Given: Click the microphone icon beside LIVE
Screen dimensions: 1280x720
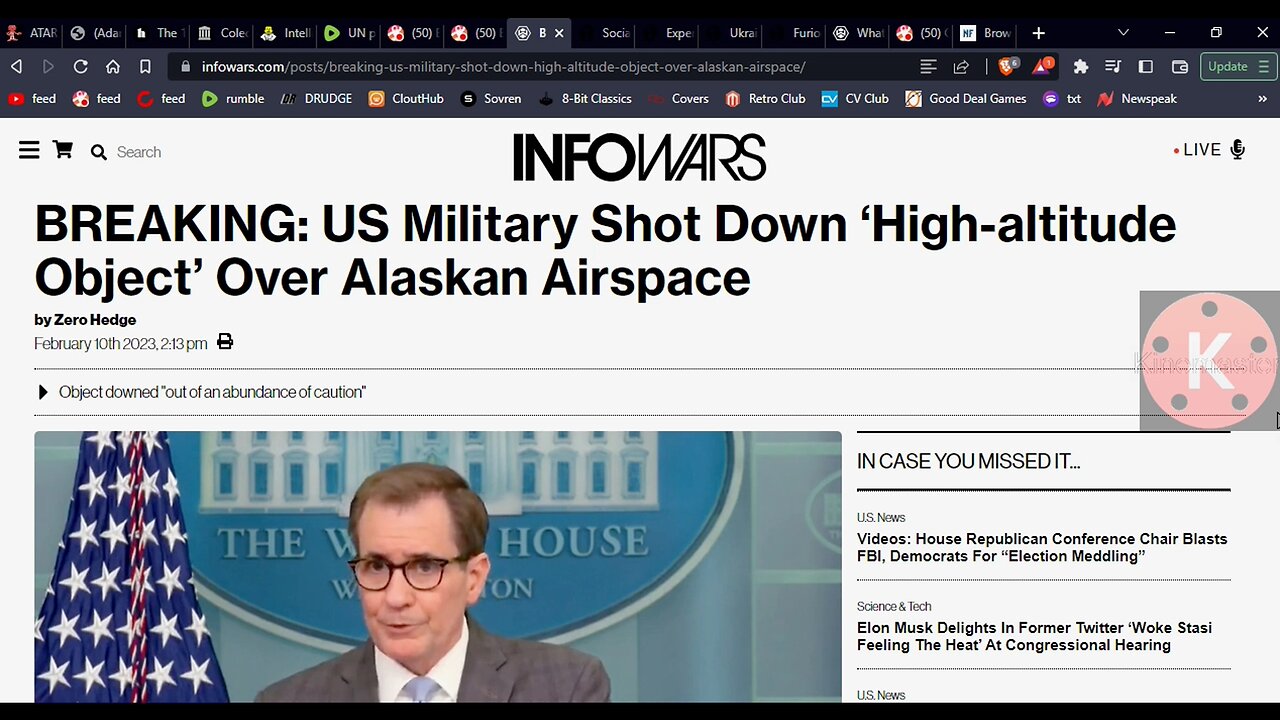Looking at the screenshot, I should (x=1238, y=150).
